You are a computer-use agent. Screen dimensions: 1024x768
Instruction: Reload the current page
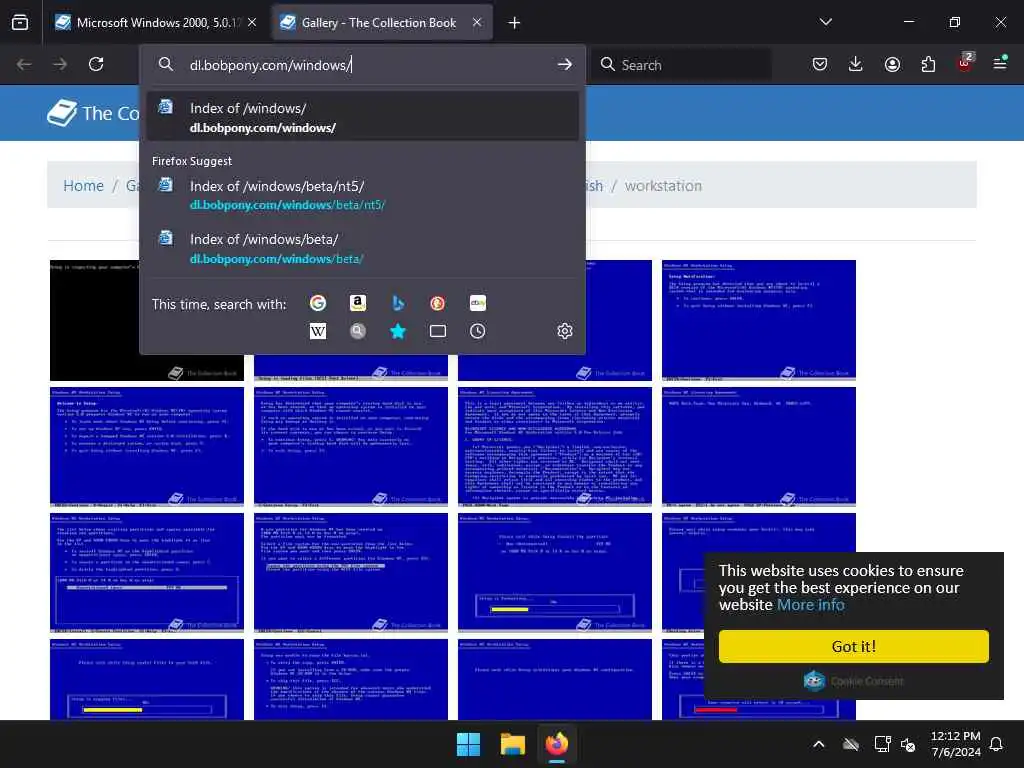pos(96,64)
